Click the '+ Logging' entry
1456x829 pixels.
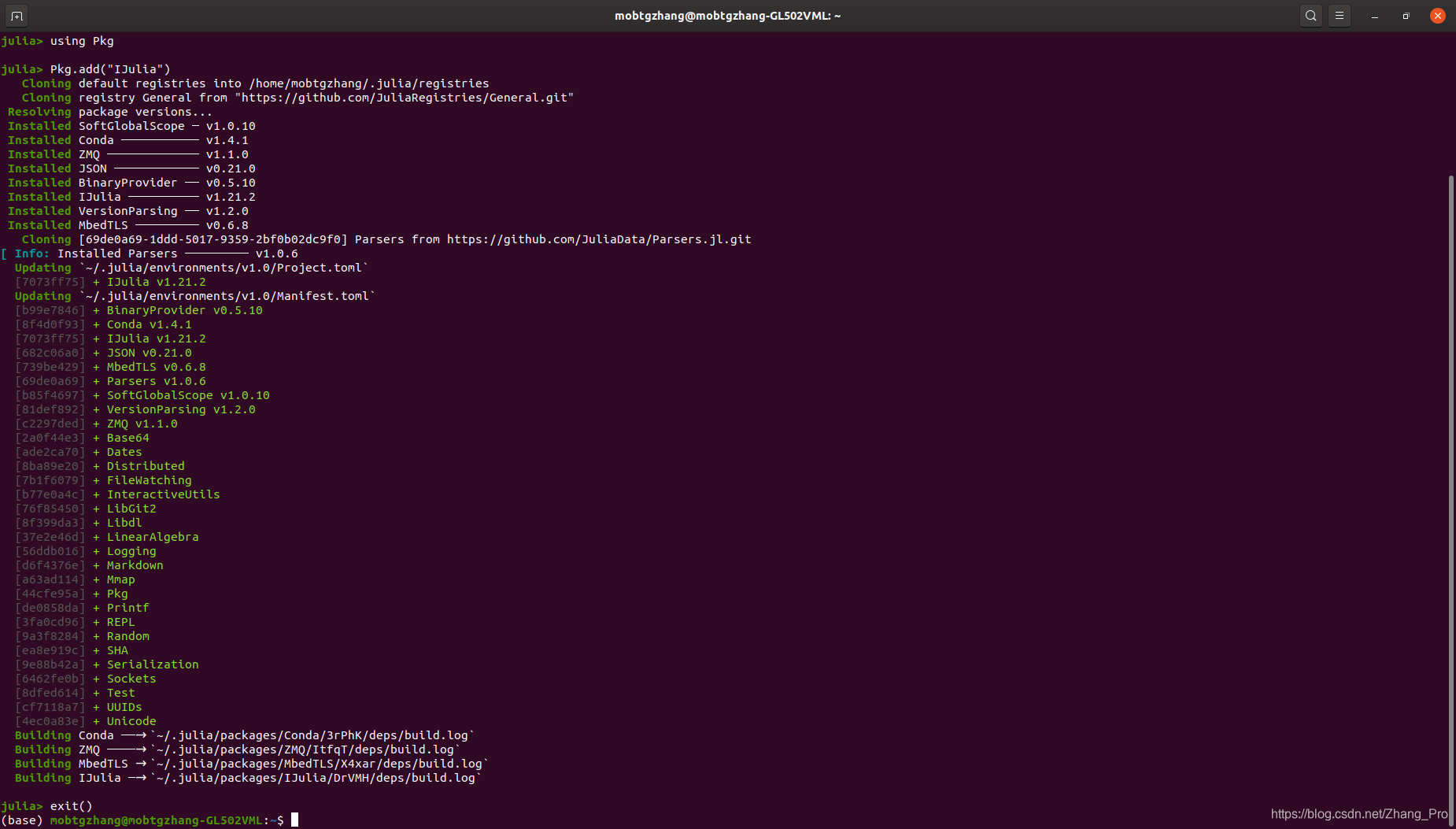pos(124,551)
